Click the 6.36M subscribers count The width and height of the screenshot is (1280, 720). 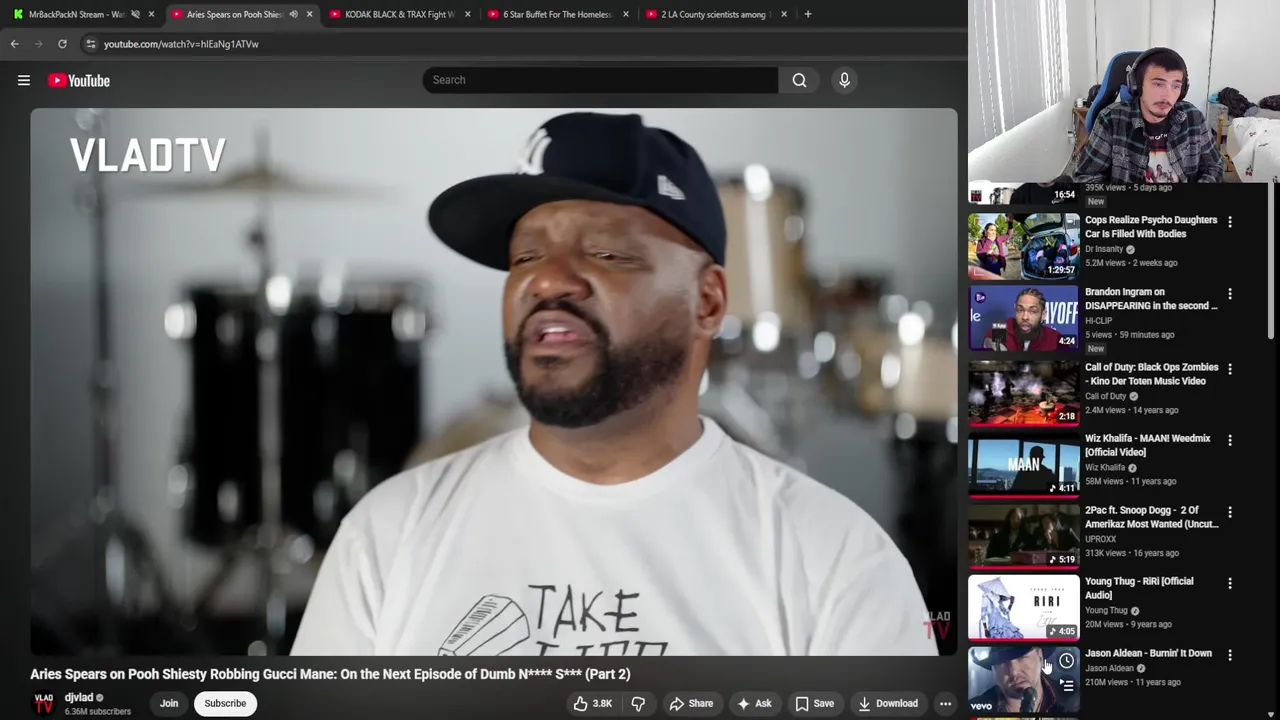point(98,712)
